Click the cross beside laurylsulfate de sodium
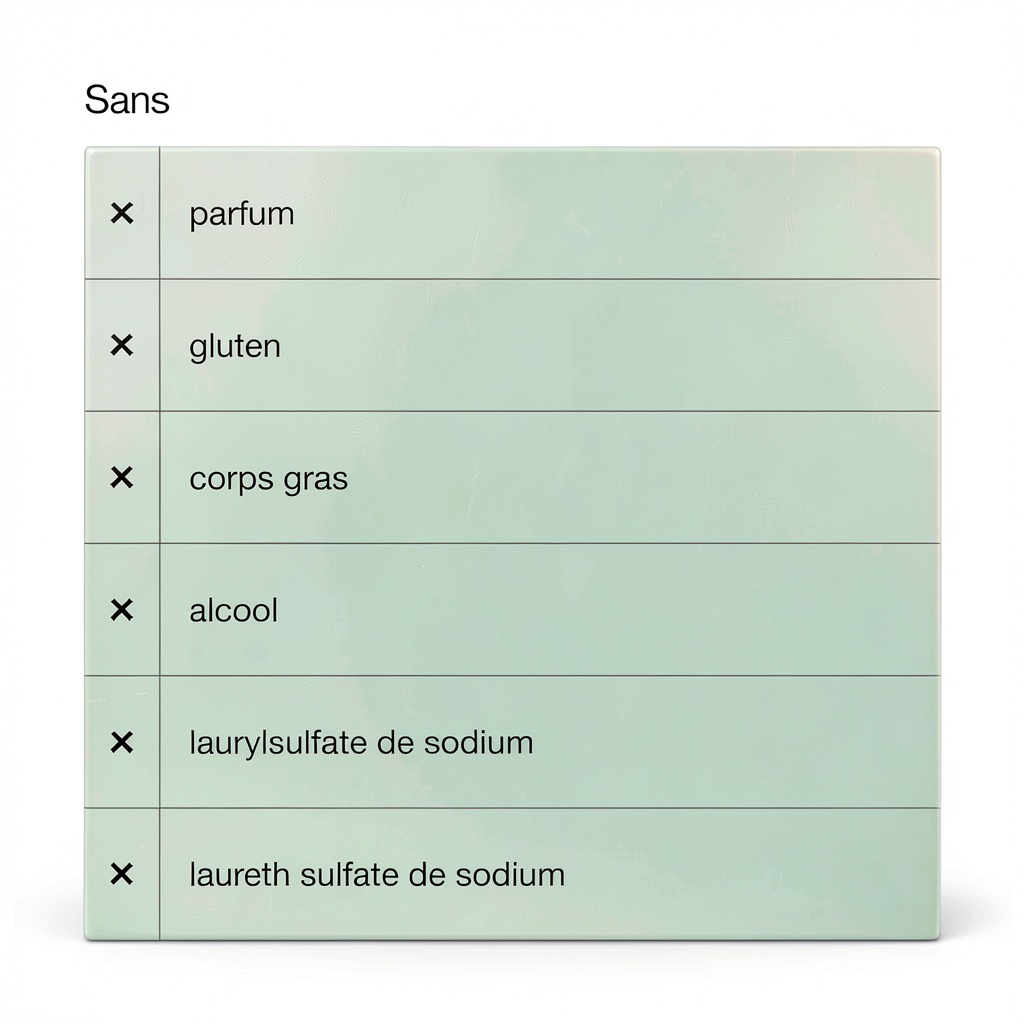Image resolution: width=1024 pixels, height=1024 pixels. coord(121,742)
